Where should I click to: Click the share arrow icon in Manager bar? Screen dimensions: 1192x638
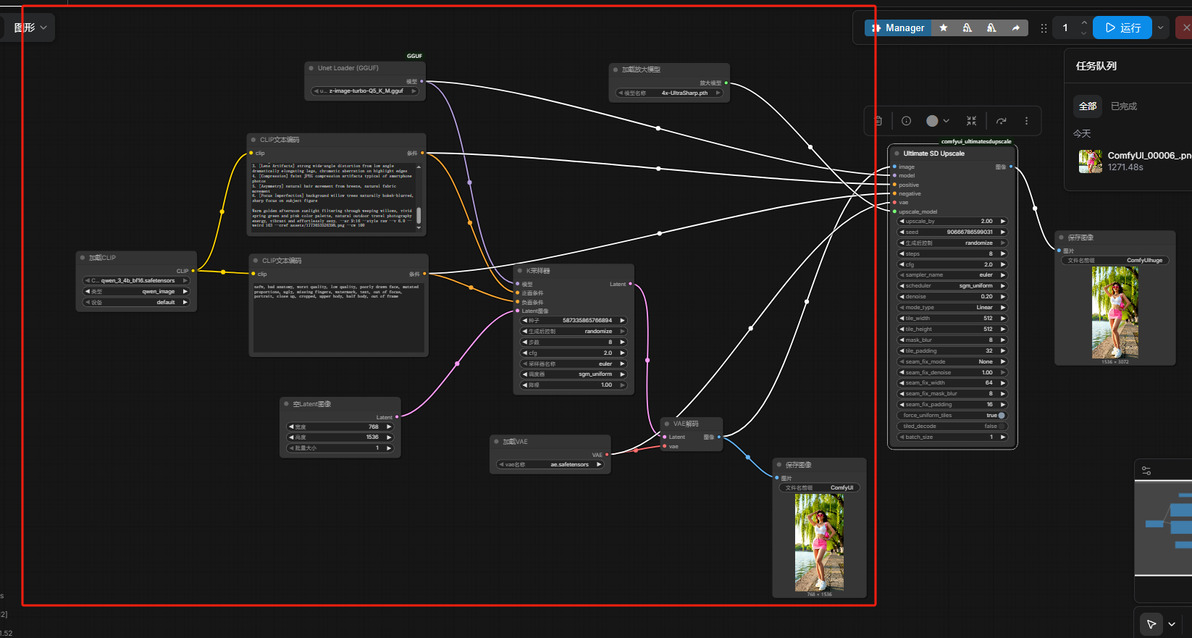[x=1016, y=27]
